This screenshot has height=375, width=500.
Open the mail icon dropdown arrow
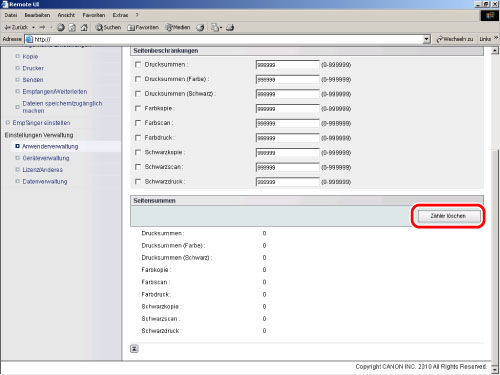221,28
